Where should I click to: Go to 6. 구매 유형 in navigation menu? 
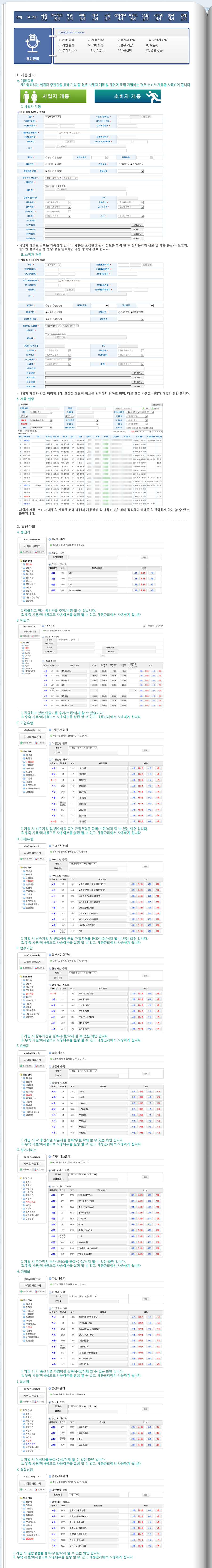point(96,45)
